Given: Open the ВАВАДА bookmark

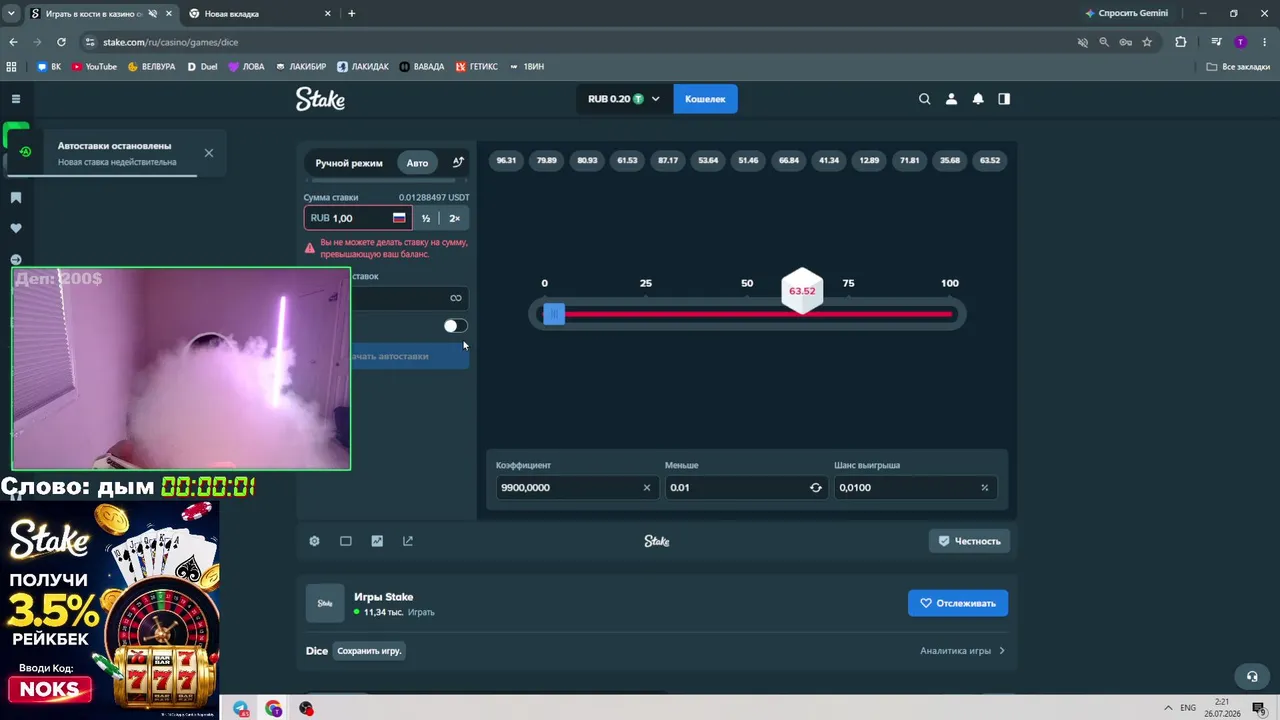Looking at the screenshot, I should pos(421,67).
